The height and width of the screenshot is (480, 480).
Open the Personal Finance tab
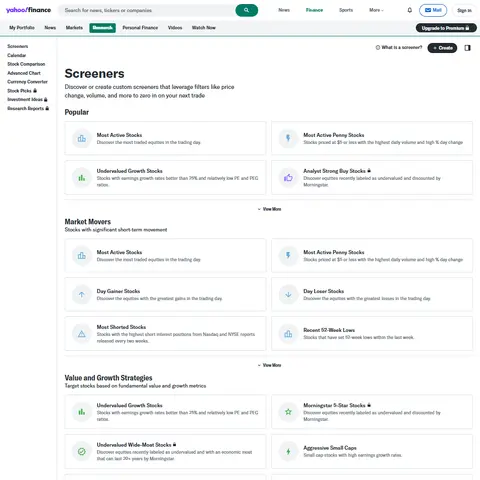[x=140, y=28]
